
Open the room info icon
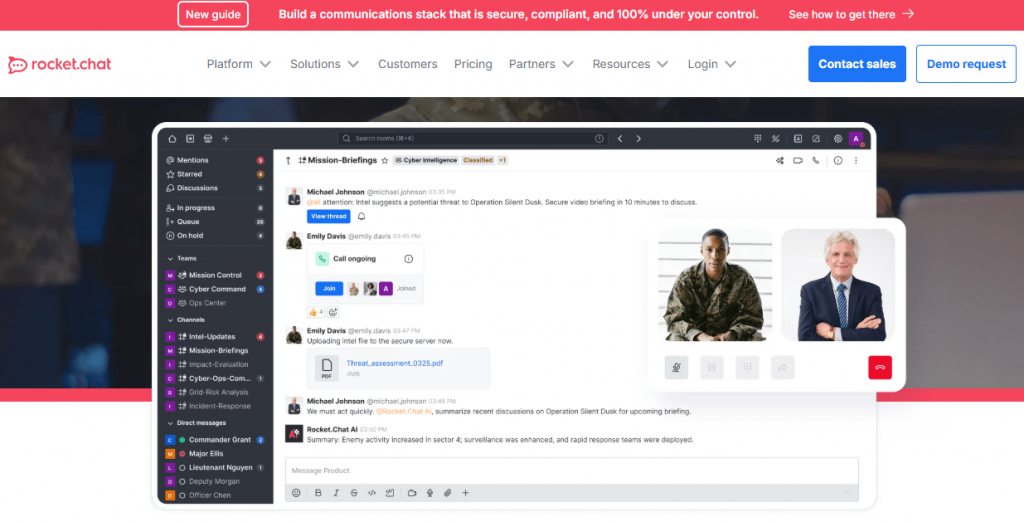(x=838, y=160)
